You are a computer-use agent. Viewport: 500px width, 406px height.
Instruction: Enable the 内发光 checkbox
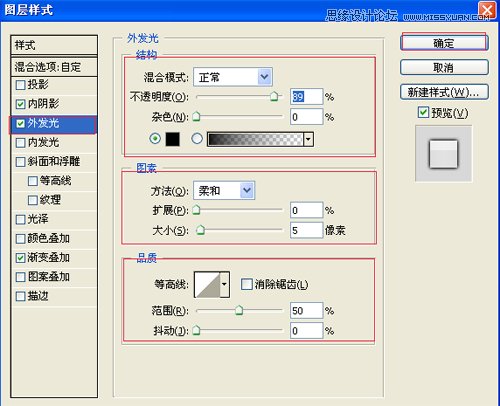21,143
